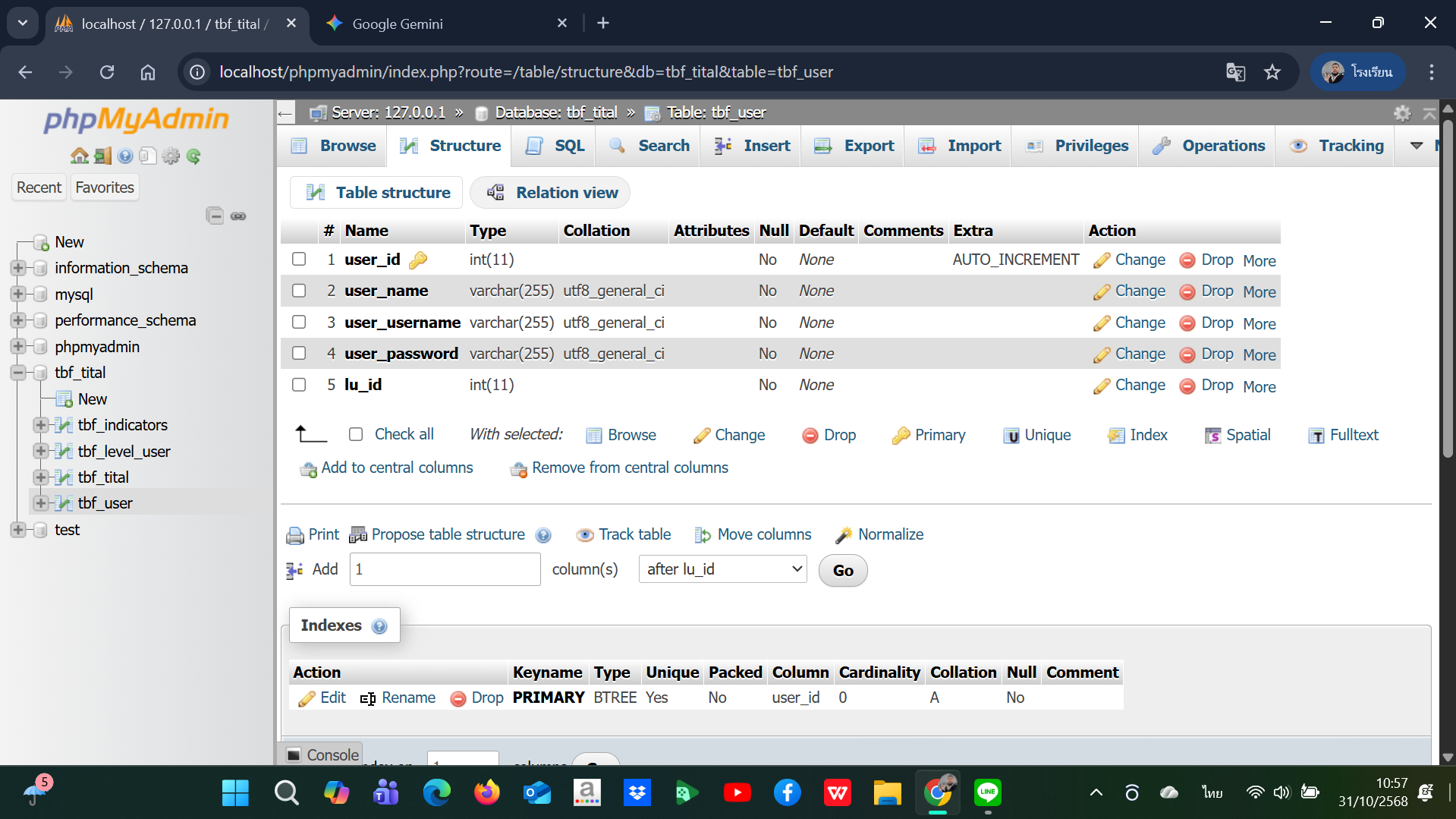Open the Operations tab

click(1209, 146)
